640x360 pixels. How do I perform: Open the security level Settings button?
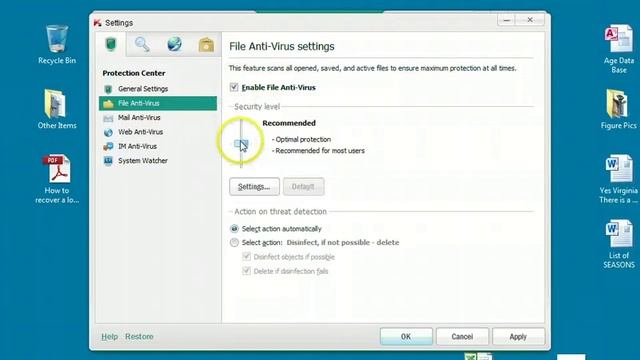(254, 187)
